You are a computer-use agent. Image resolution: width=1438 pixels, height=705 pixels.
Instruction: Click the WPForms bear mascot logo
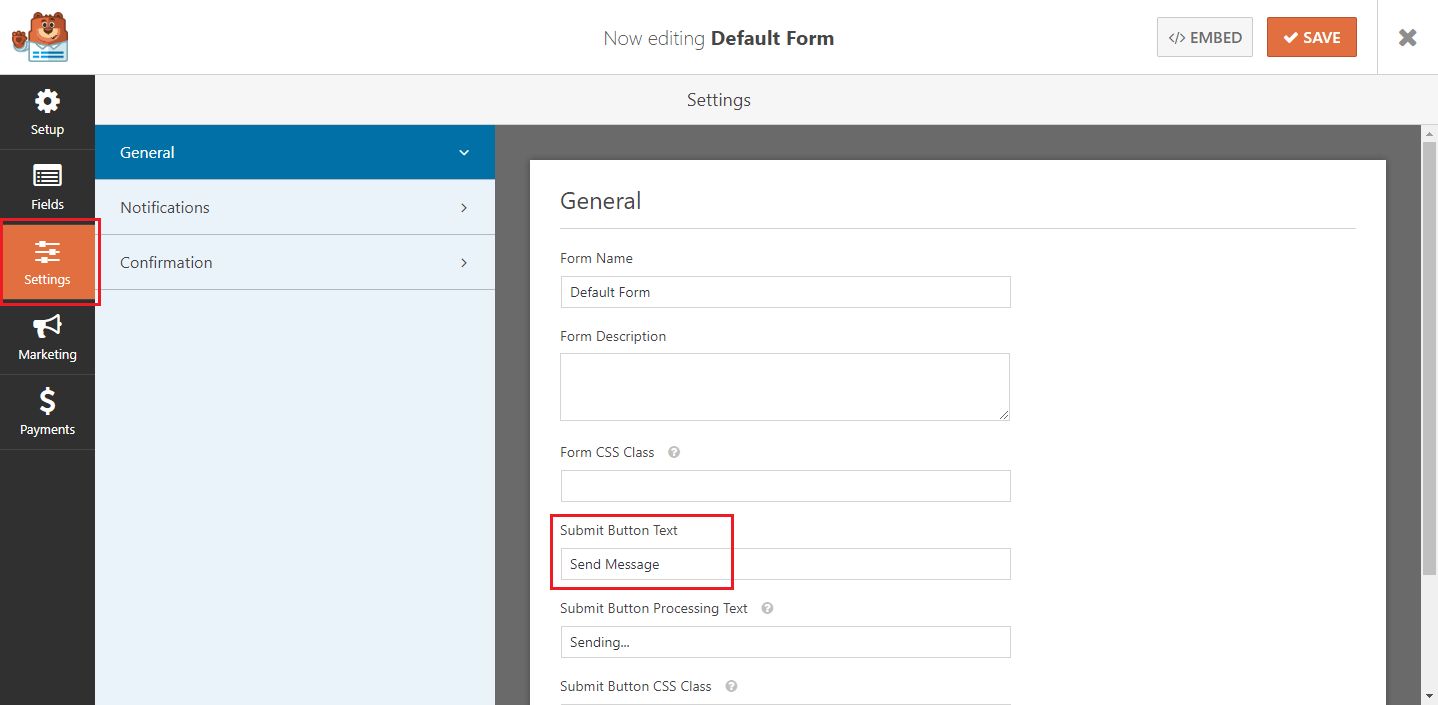point(40,37)
